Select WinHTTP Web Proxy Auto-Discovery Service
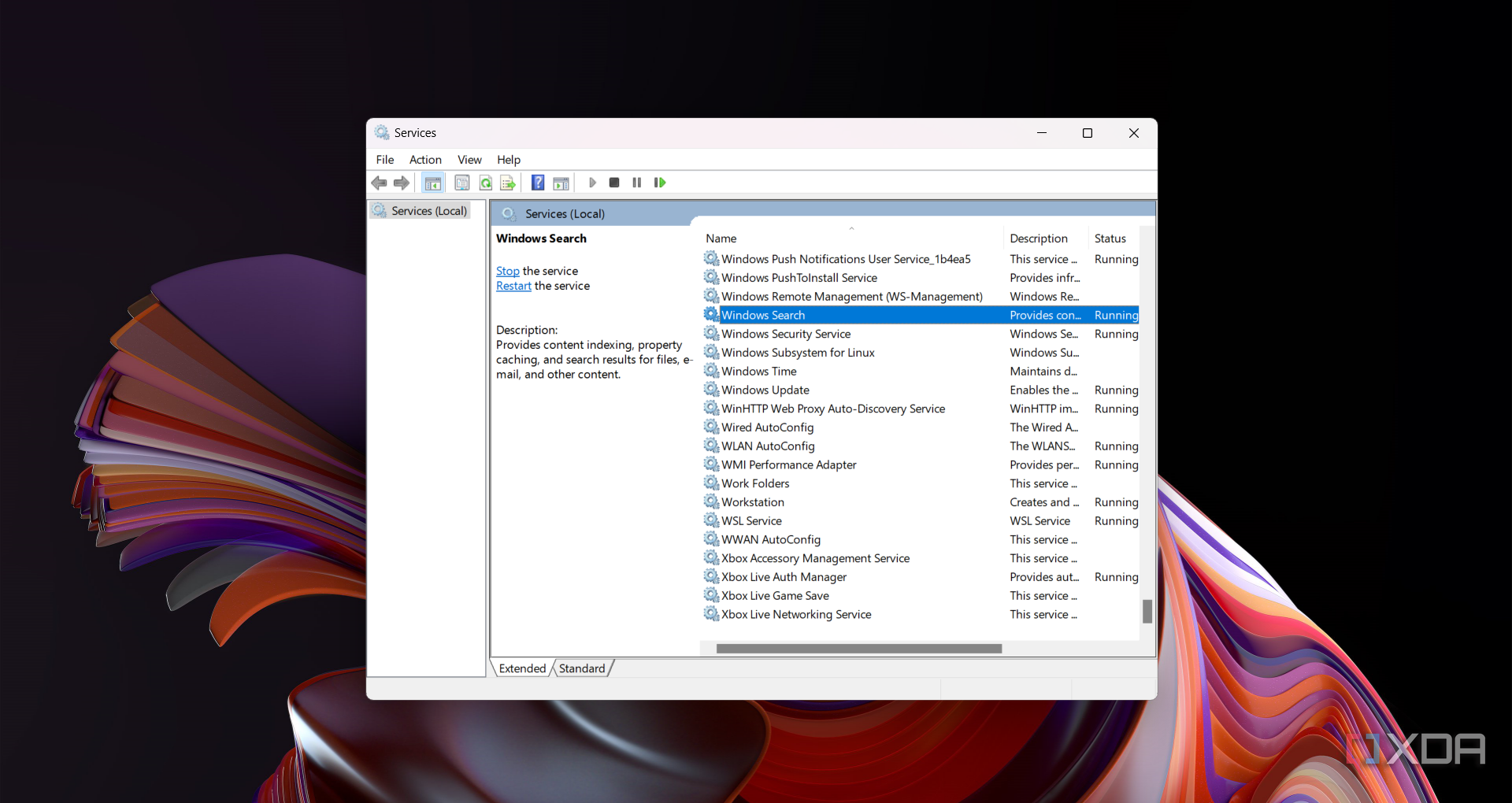 tap(832, 409)
